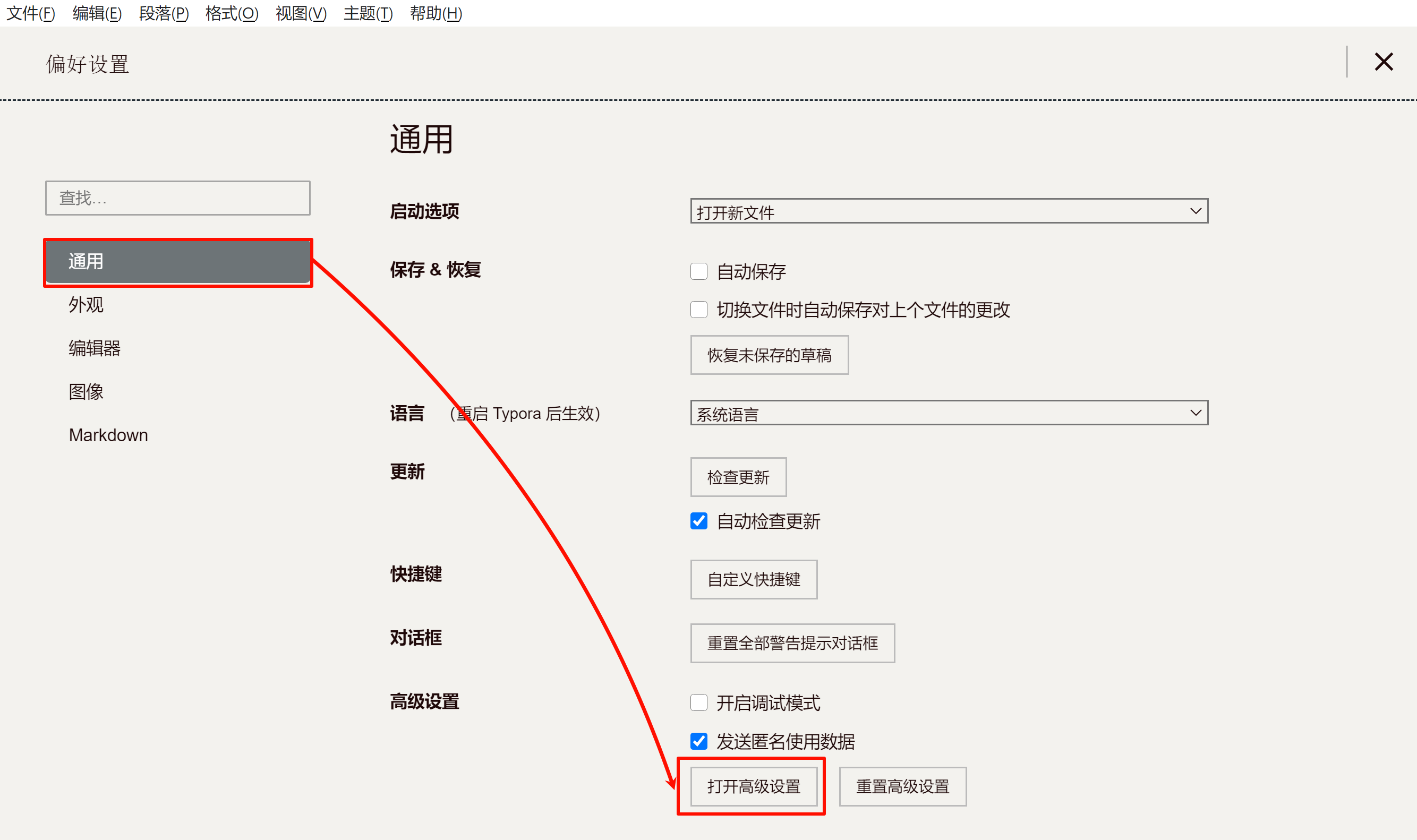Image resolution: width=1417 pixels, height=840 pixels.
Task: Click the 检查更新 button
Action: point(738,477)
